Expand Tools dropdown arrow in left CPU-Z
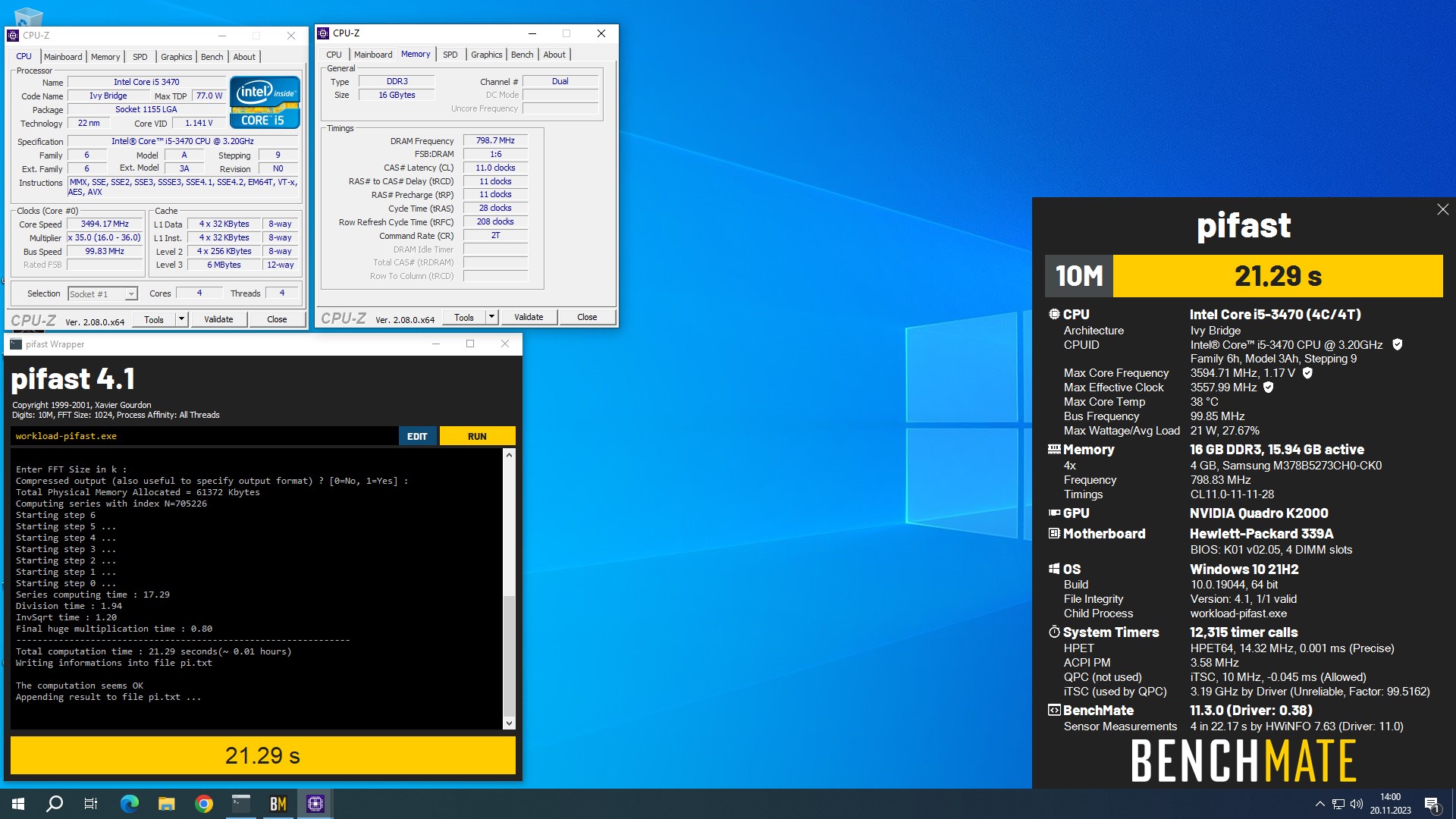Screen dimensions: 1456x819 [x=182, y=320]
